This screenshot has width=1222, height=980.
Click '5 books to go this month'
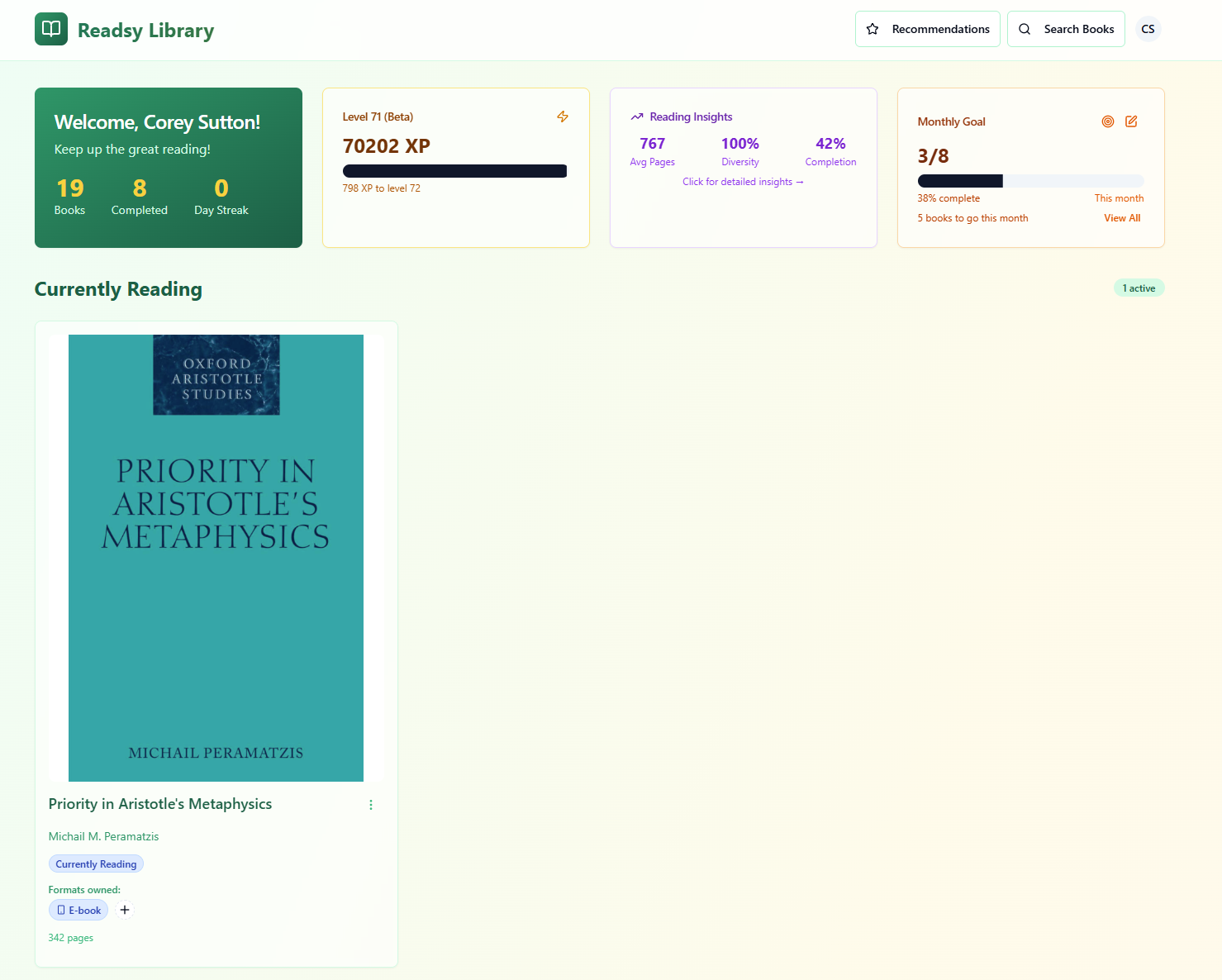click(973, 218)
